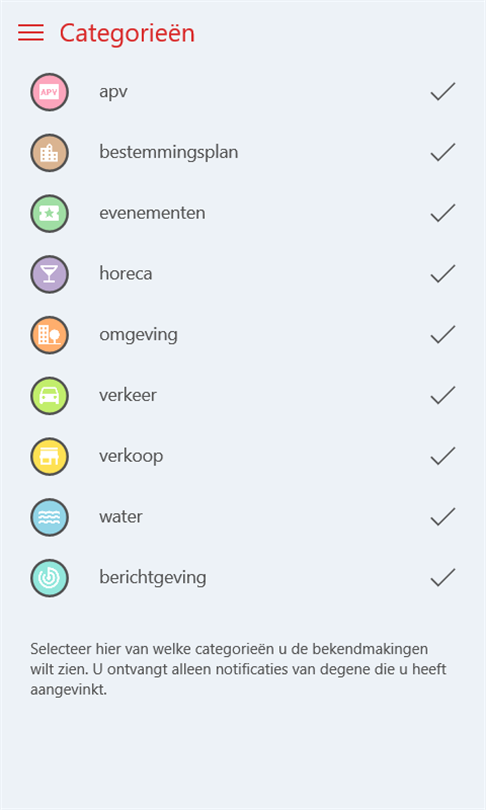
Task: Click the blue water waves icon
Action: click(49, 517)
